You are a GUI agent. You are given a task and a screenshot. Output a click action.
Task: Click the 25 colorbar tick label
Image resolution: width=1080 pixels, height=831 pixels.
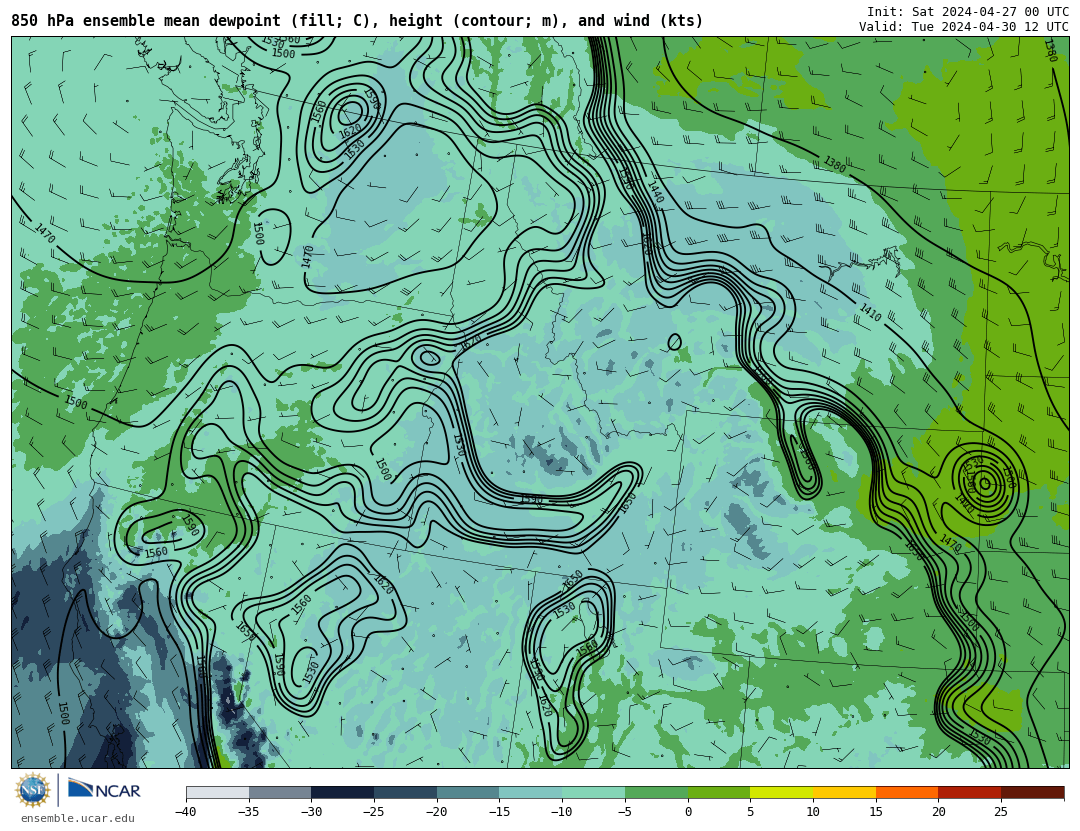1001,812
